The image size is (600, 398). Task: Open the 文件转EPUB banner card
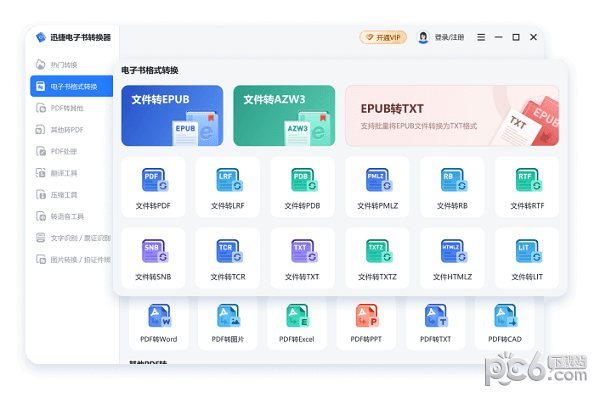(x=172, y=116)
